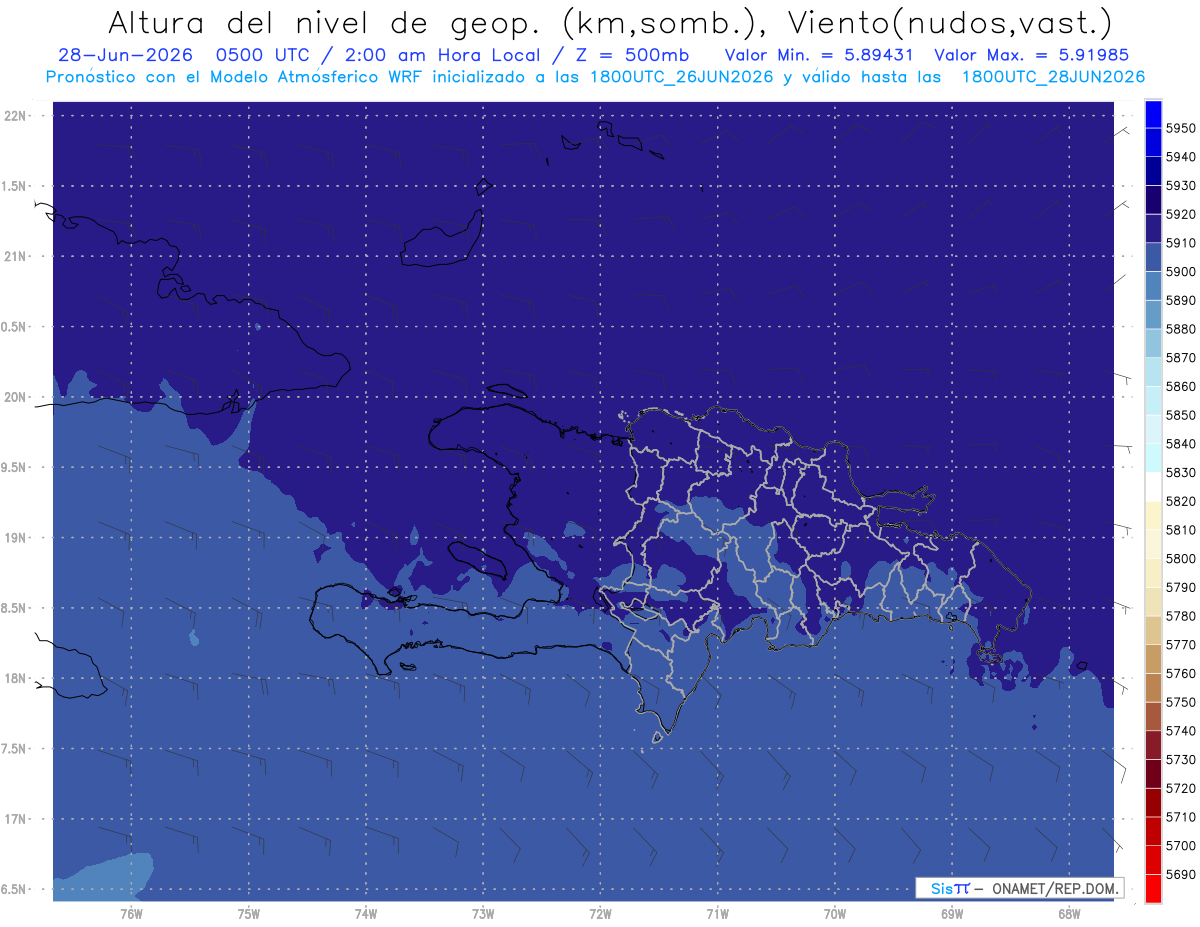Click the '75W' longitude label
This screenshot has width=1200, height=927.
tap(248, 914)
